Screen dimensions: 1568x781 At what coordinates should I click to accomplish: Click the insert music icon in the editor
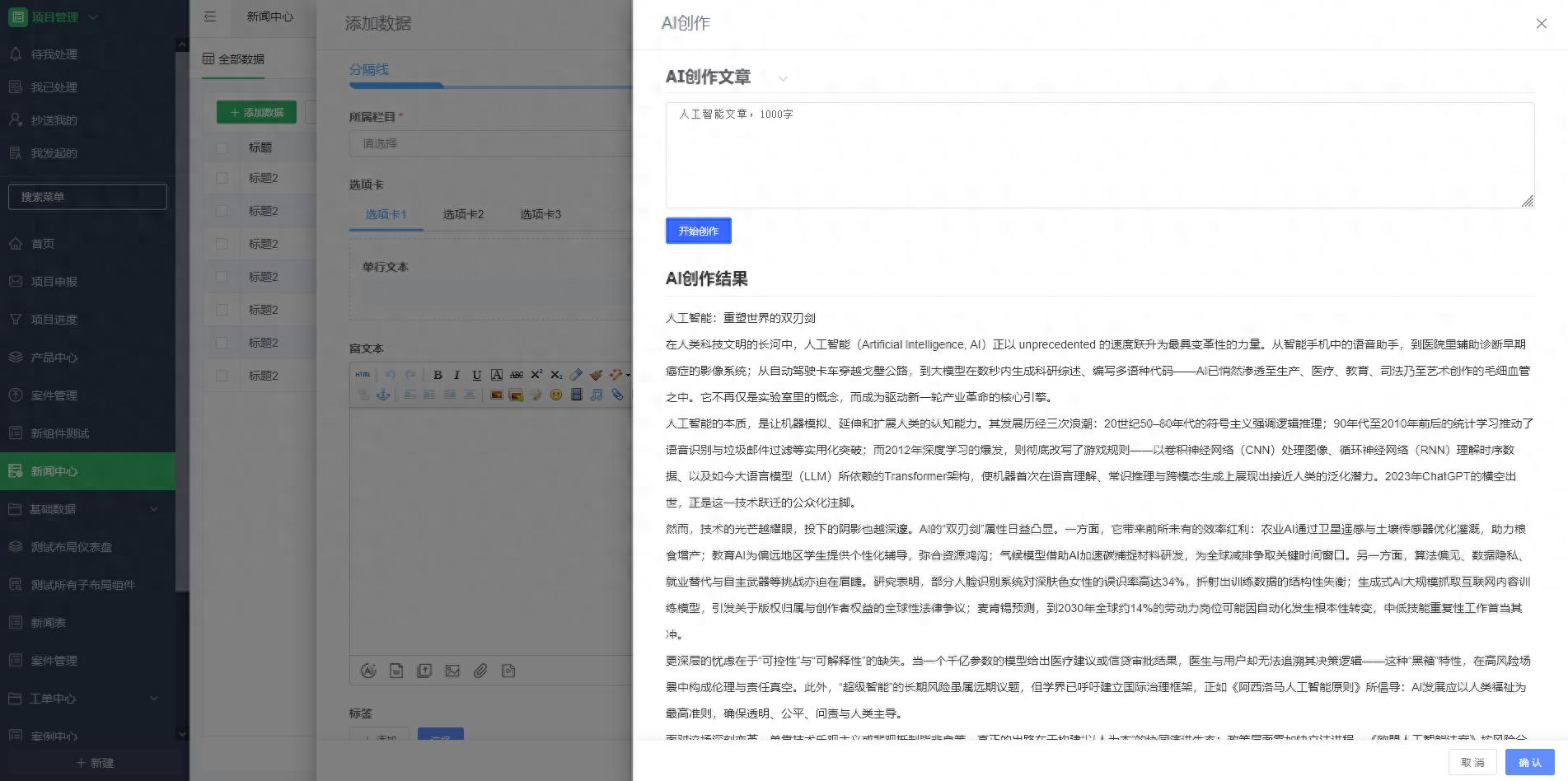[x=596, y=395]
